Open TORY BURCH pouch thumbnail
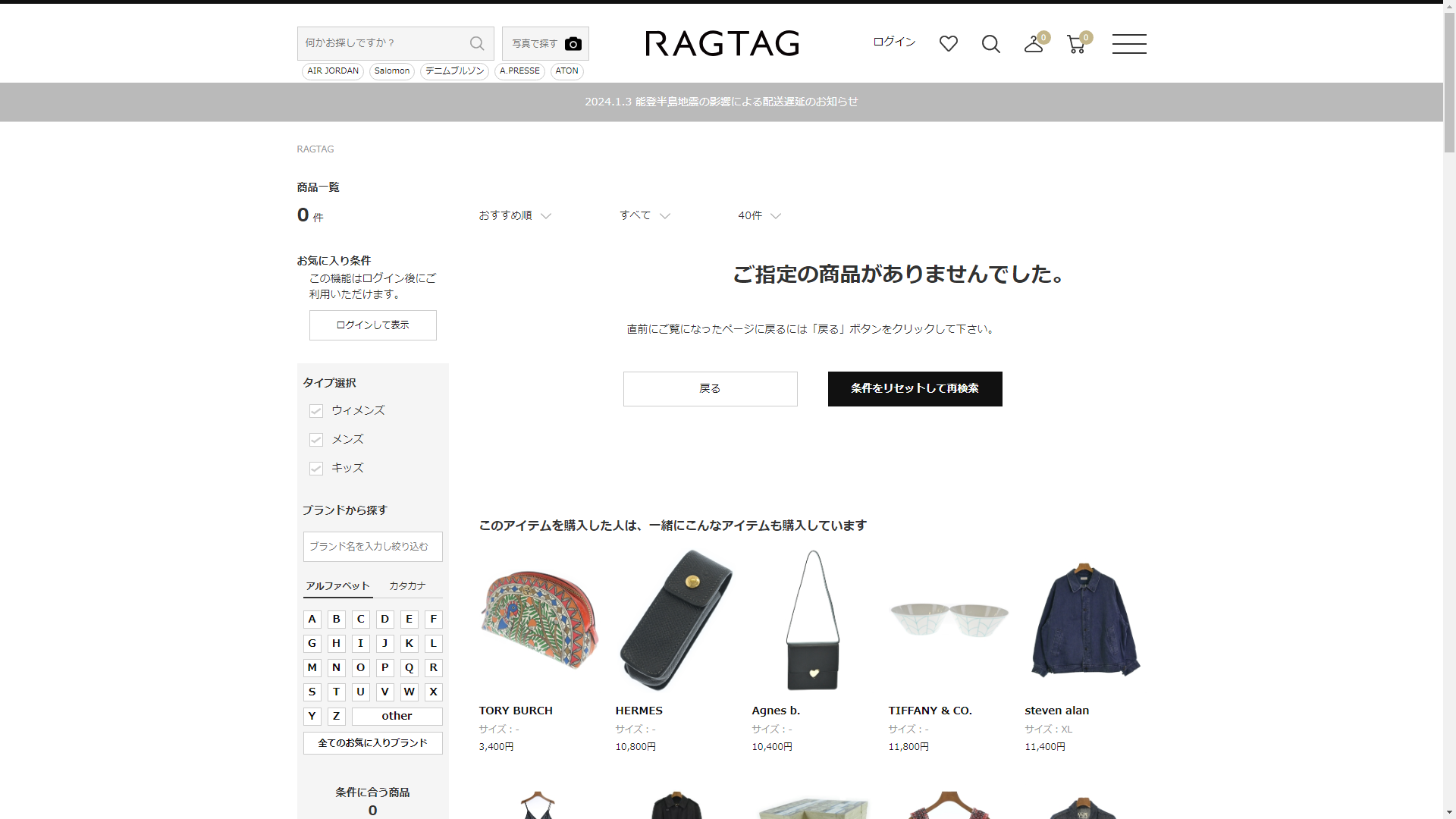 (x=538, y=620)
